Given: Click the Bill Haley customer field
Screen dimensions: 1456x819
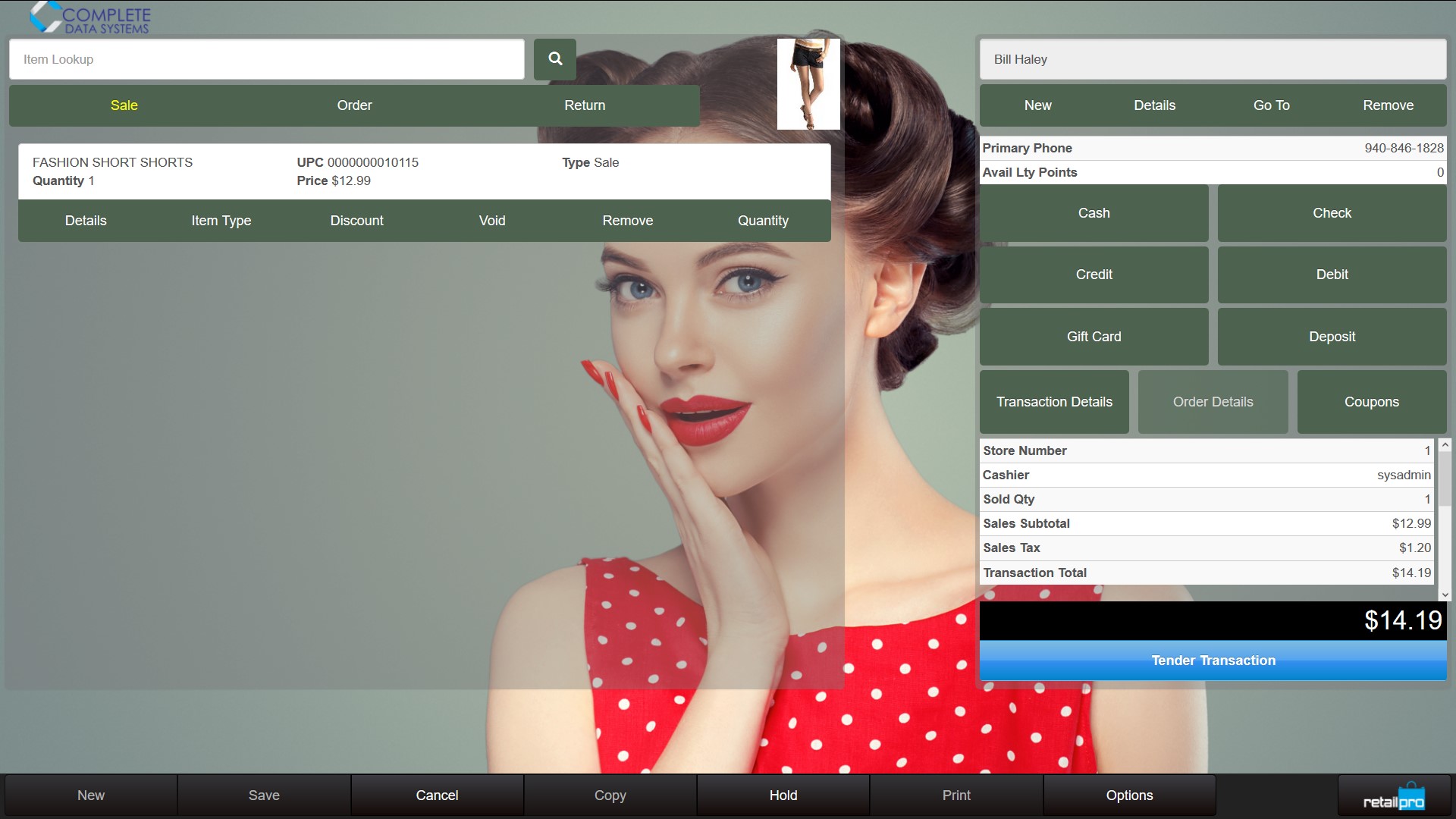Looking at the screenshot, I should pyautogui.click(x=1212, y=59).
